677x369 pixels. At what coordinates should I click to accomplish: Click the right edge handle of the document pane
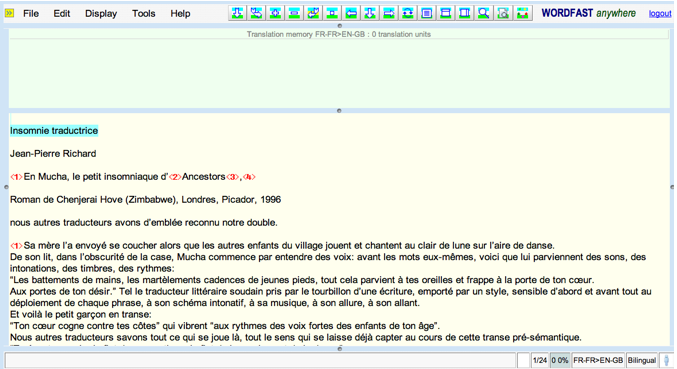(x=672, y=187)
